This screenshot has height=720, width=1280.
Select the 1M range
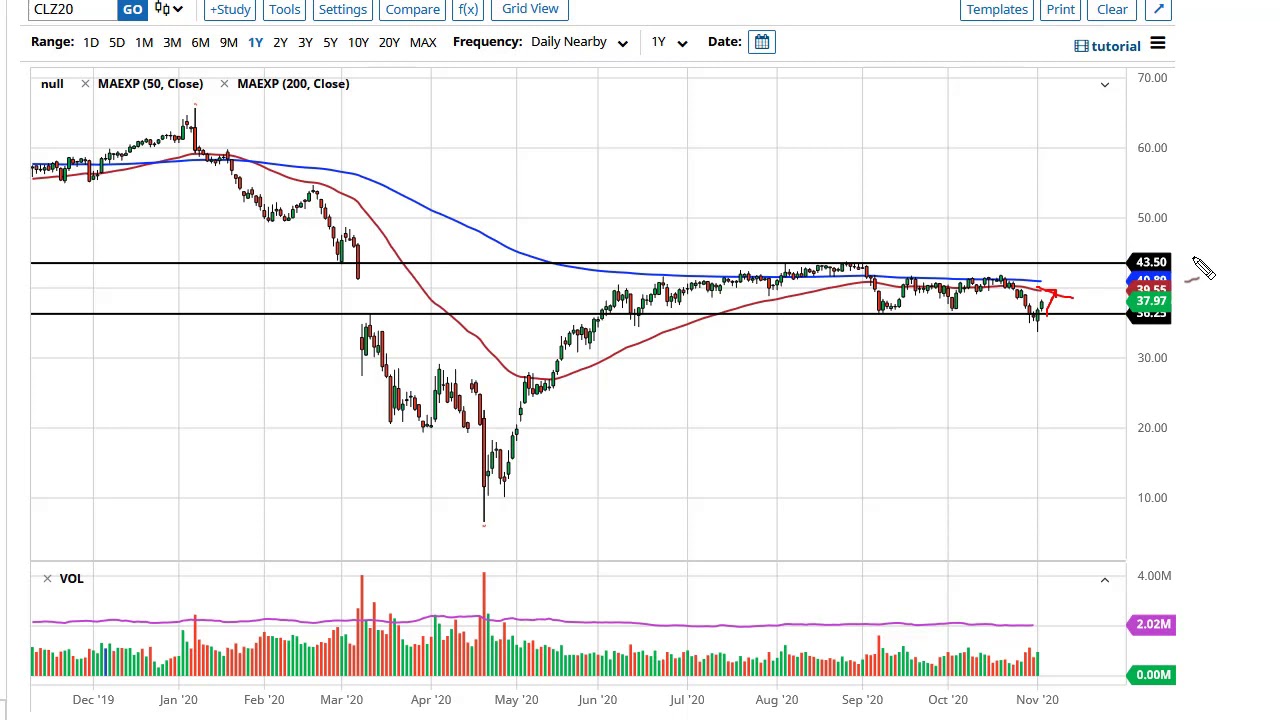tap(144, 42)
